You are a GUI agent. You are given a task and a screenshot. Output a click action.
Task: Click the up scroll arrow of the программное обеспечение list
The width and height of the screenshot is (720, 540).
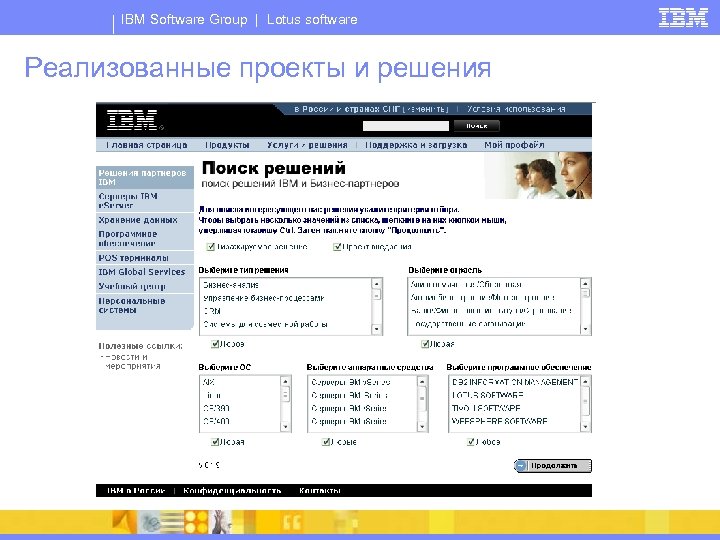(x=585, y=382)
